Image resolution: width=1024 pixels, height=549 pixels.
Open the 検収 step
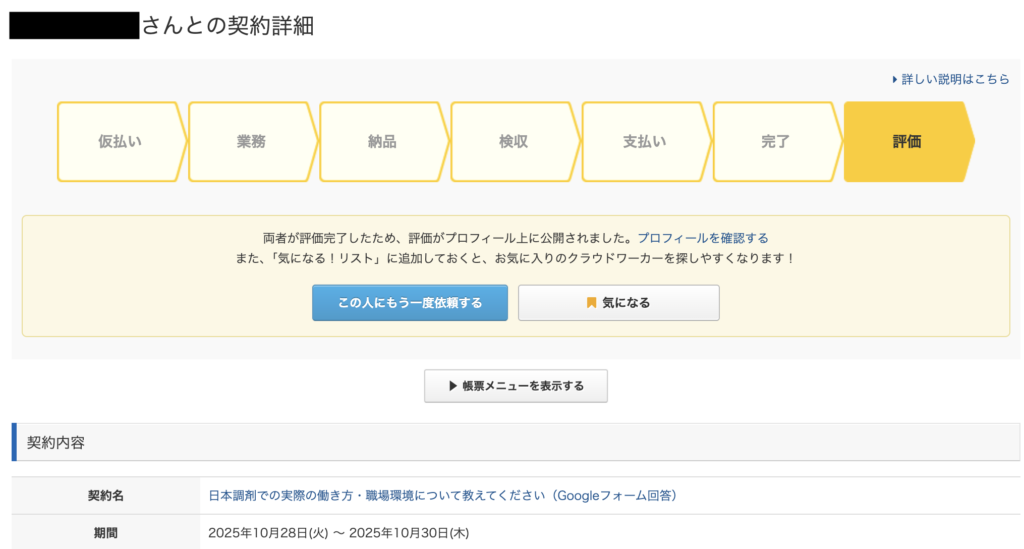coord(513,142)
